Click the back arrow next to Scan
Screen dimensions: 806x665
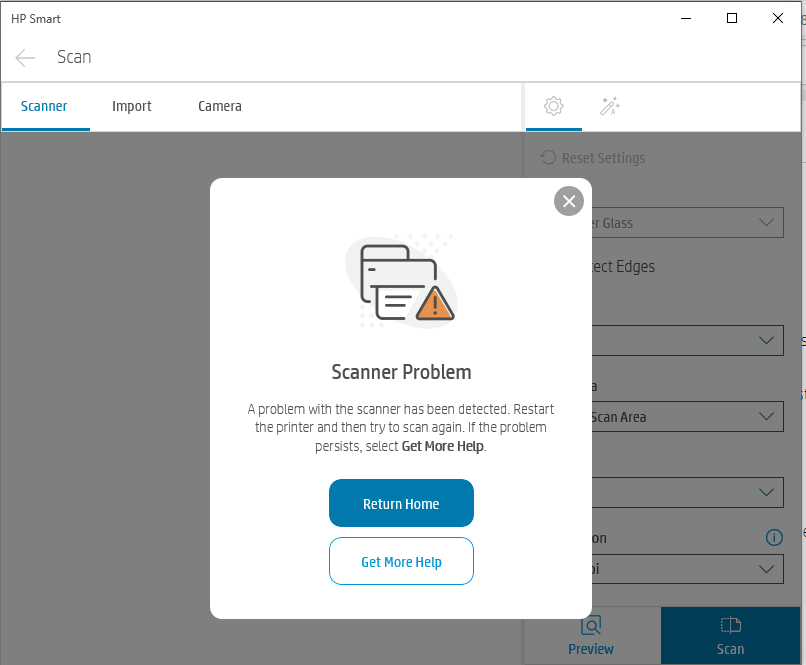coord(25,58)
